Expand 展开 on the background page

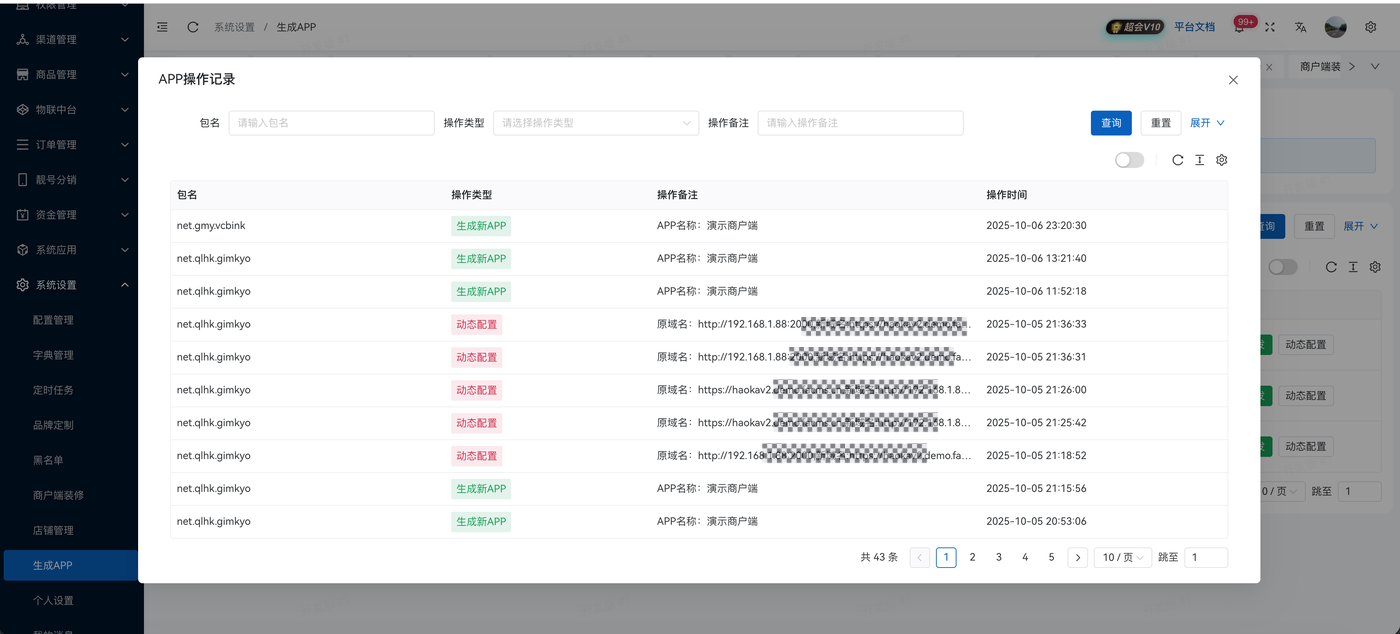pos(1362,227)
